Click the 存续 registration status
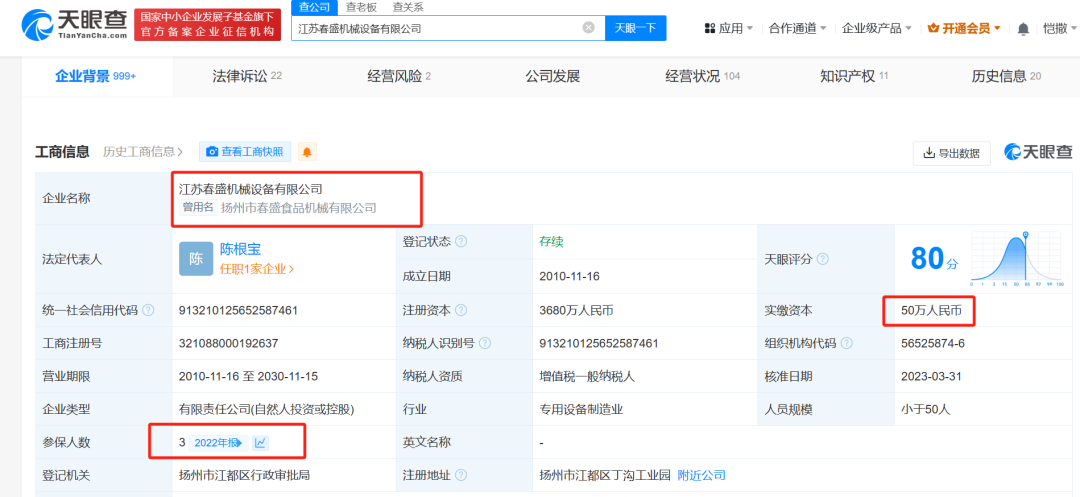 552,242
